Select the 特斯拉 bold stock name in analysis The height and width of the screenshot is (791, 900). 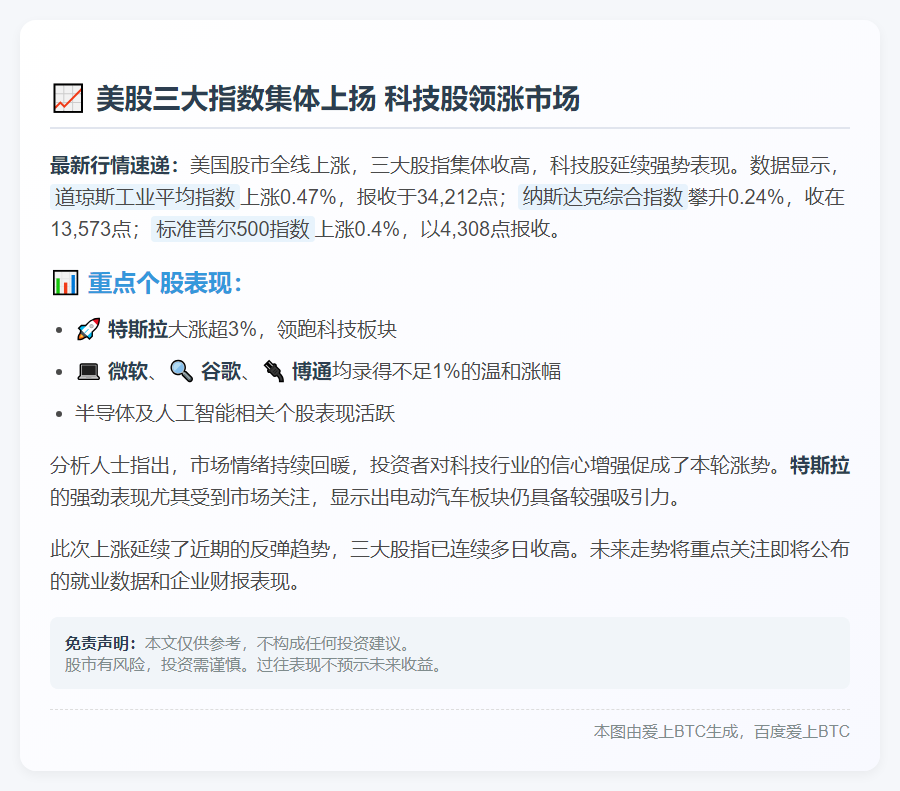tap(820, 465)
